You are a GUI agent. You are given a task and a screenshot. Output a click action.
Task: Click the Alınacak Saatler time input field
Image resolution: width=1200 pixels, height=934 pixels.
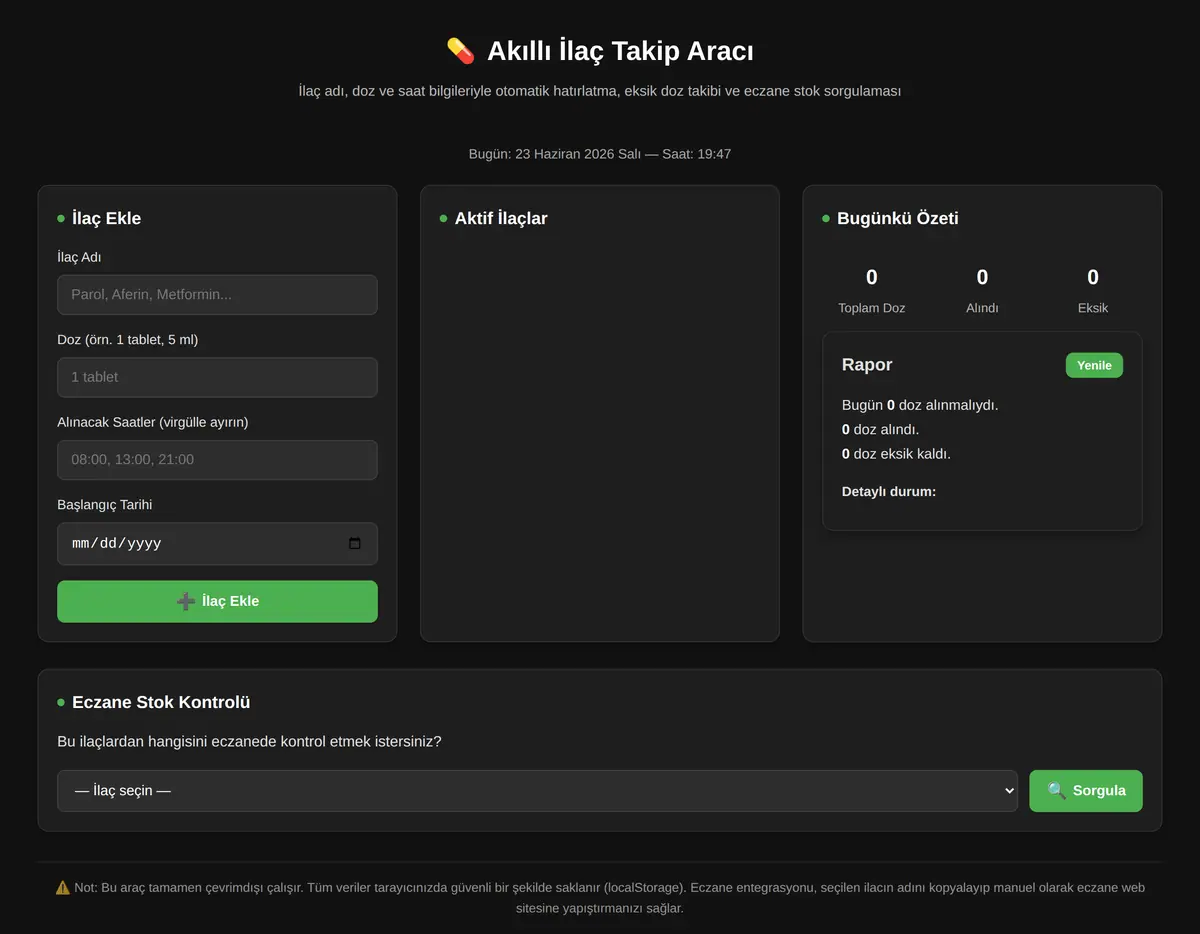click(217, 460)
